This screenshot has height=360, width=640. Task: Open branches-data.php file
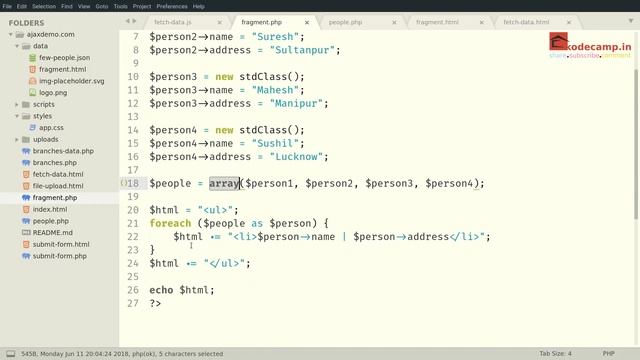[x=63, y=151]
